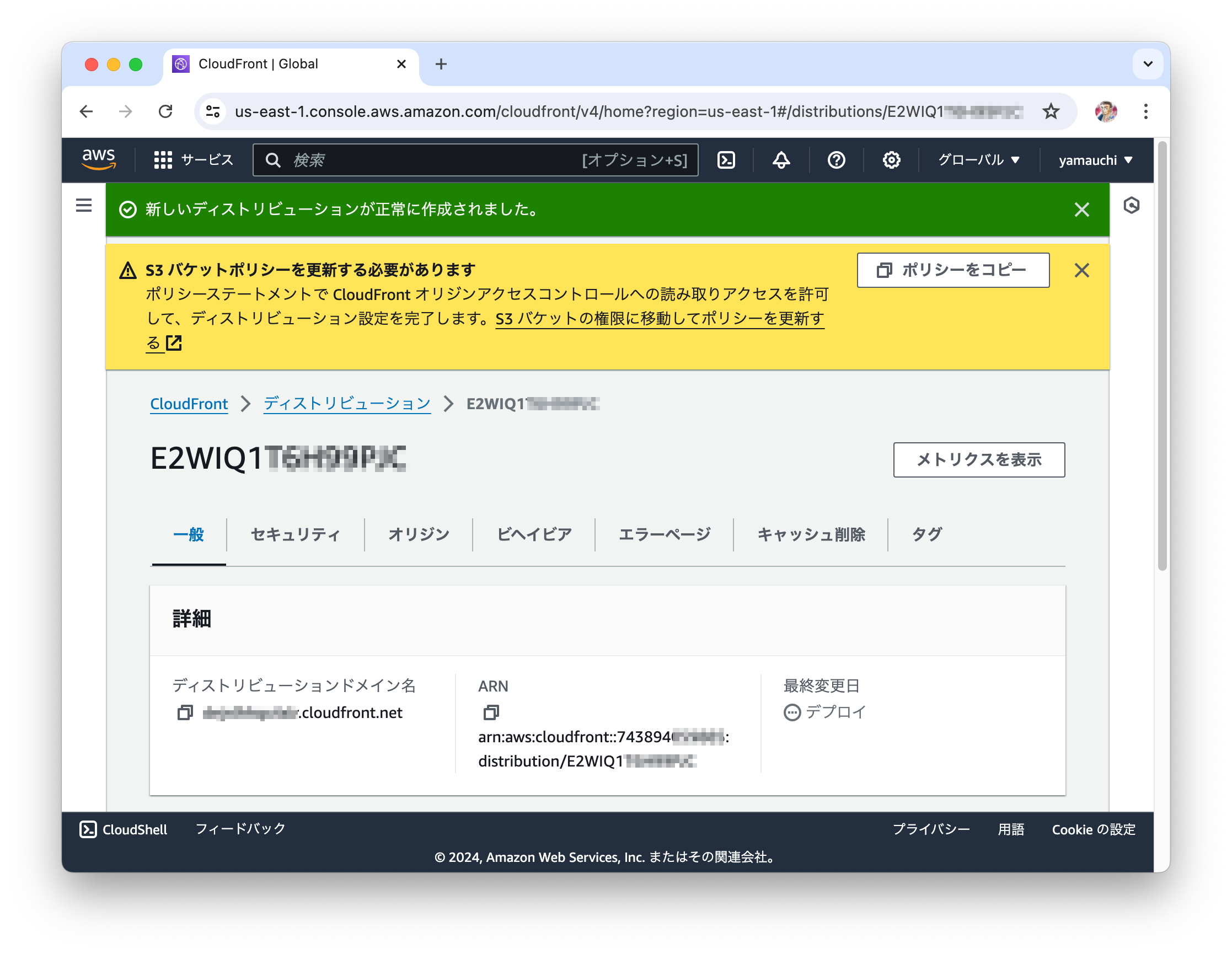This screenshot has width=1232, height=954.
Task: Switch to the キャッシュ削除 tab
Action: point(811,534)
